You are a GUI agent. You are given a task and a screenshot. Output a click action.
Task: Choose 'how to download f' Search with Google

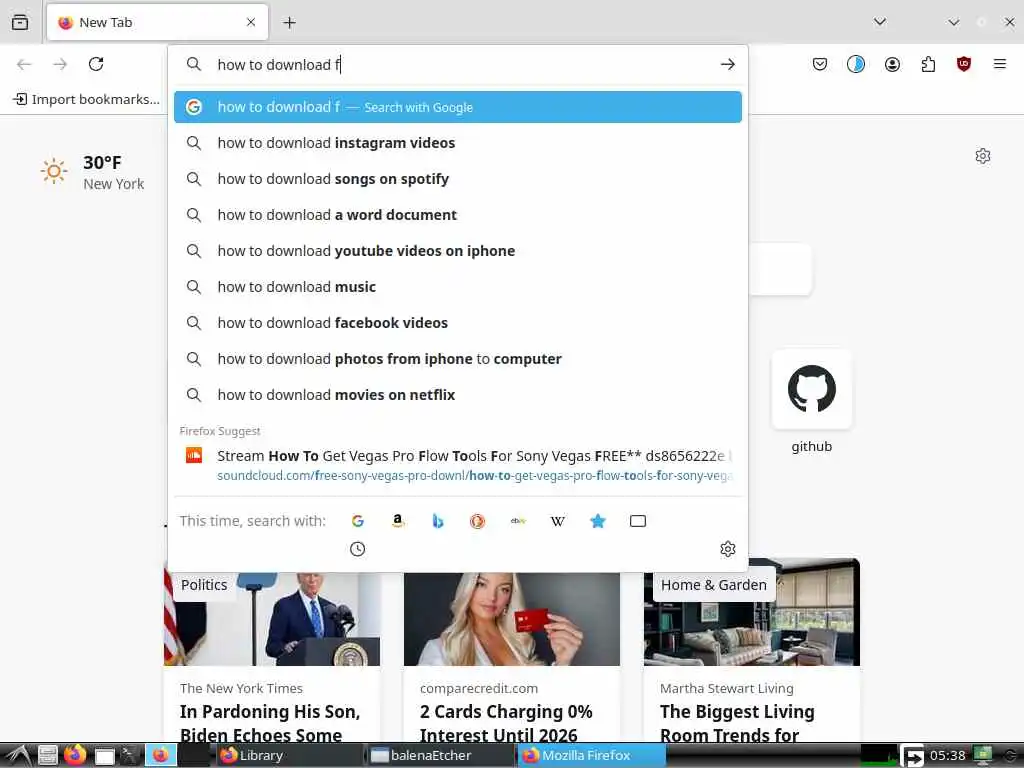(x=458, y=107)
